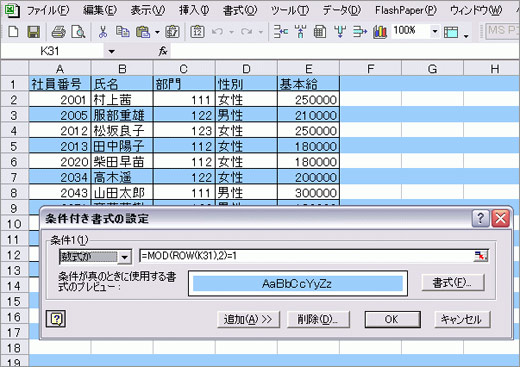Click the 削除(D)... button
The image size is (520, 367).
pyautogui.click(x=318, y=319)
